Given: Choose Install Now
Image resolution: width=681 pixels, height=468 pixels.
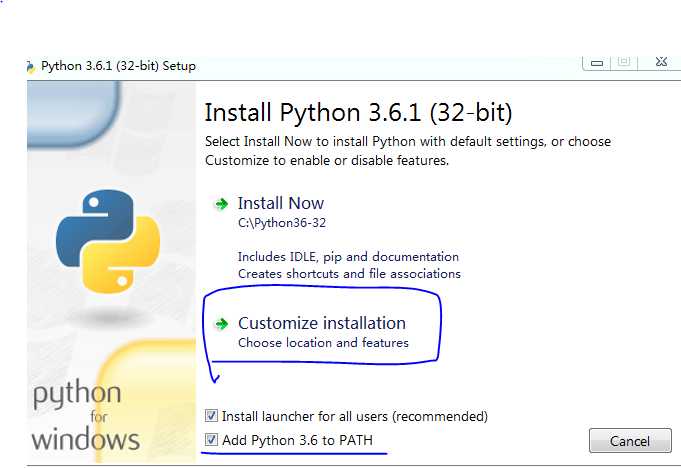Looking at the screenshot, I should pos(281,203).
